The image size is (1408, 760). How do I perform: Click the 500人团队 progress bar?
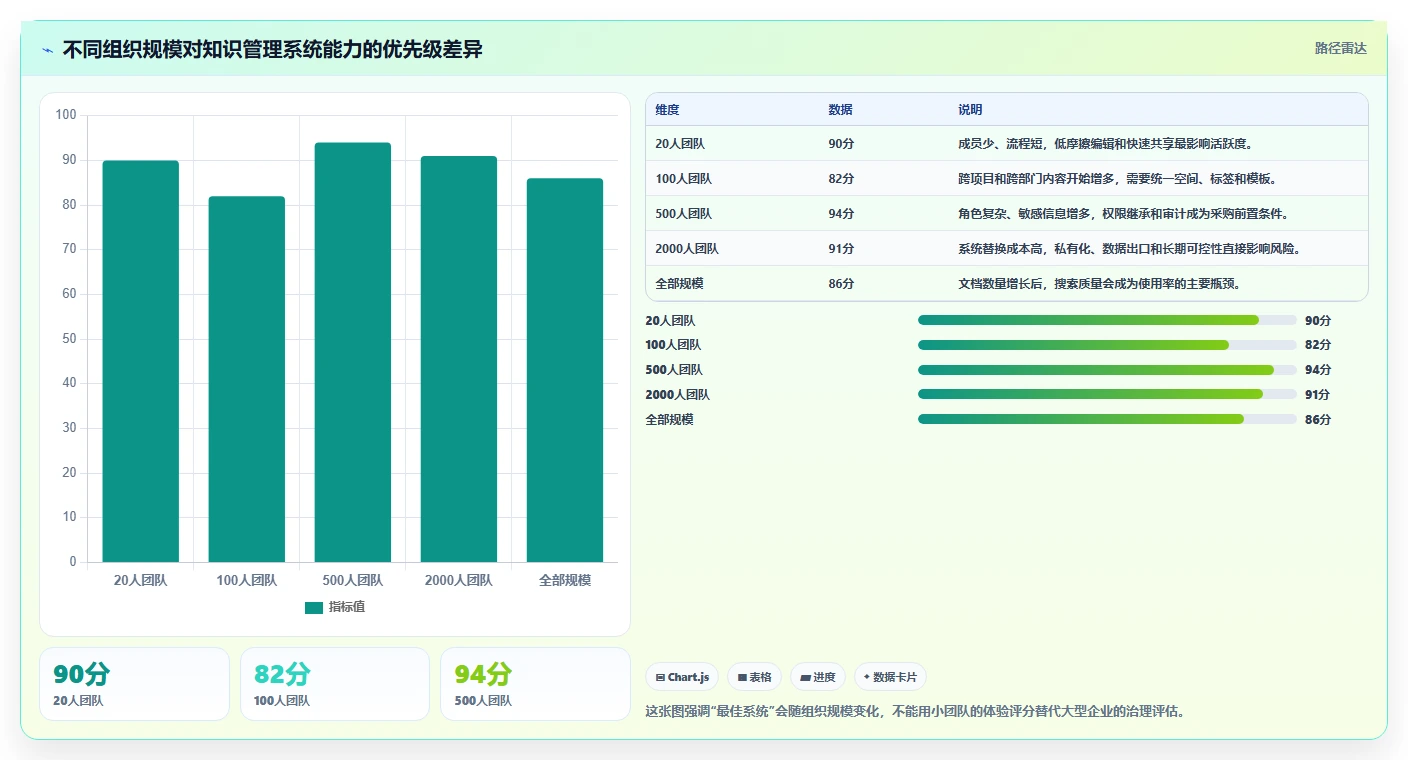click(1107, 370)
